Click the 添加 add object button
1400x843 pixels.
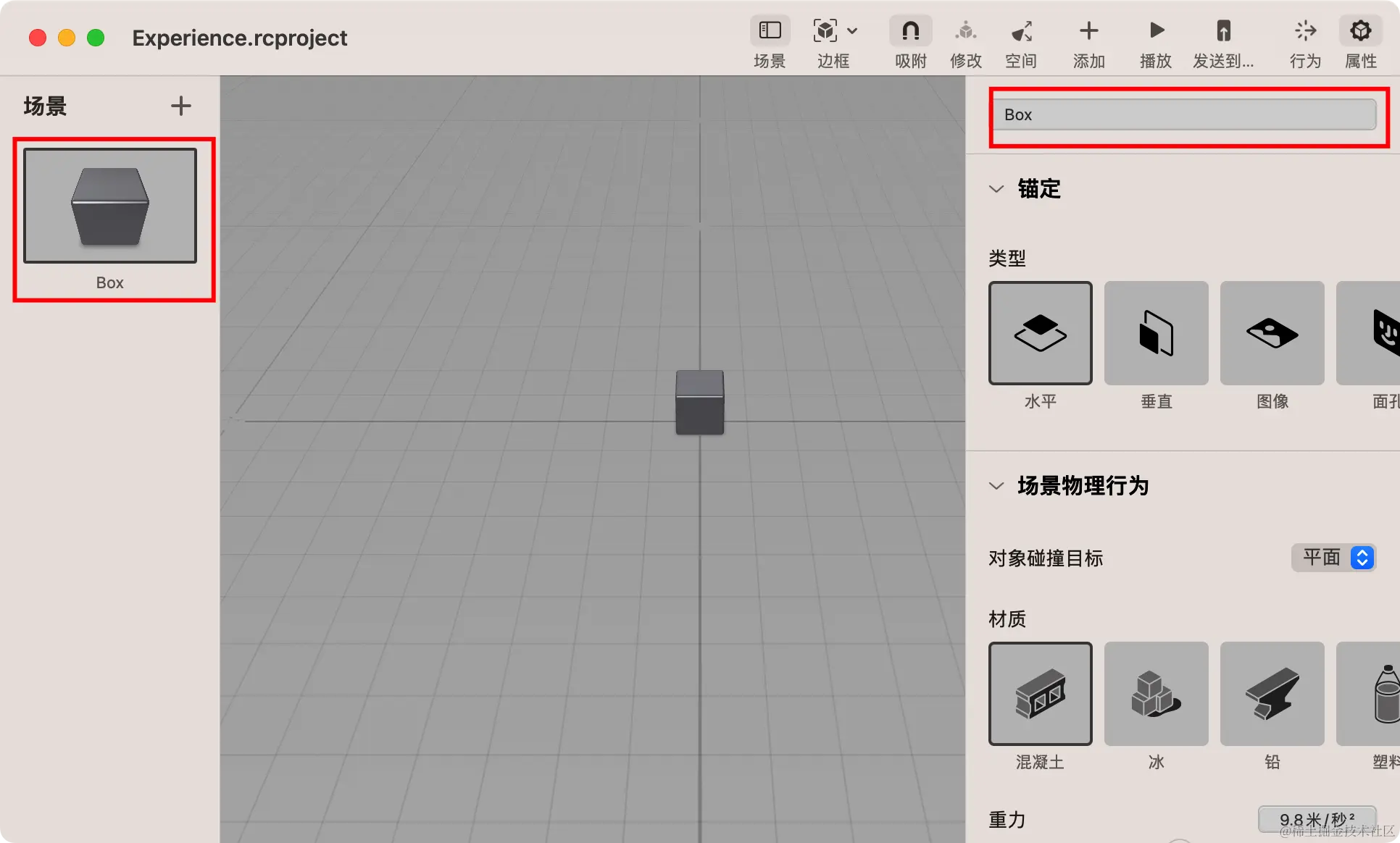pos(1088,31)
